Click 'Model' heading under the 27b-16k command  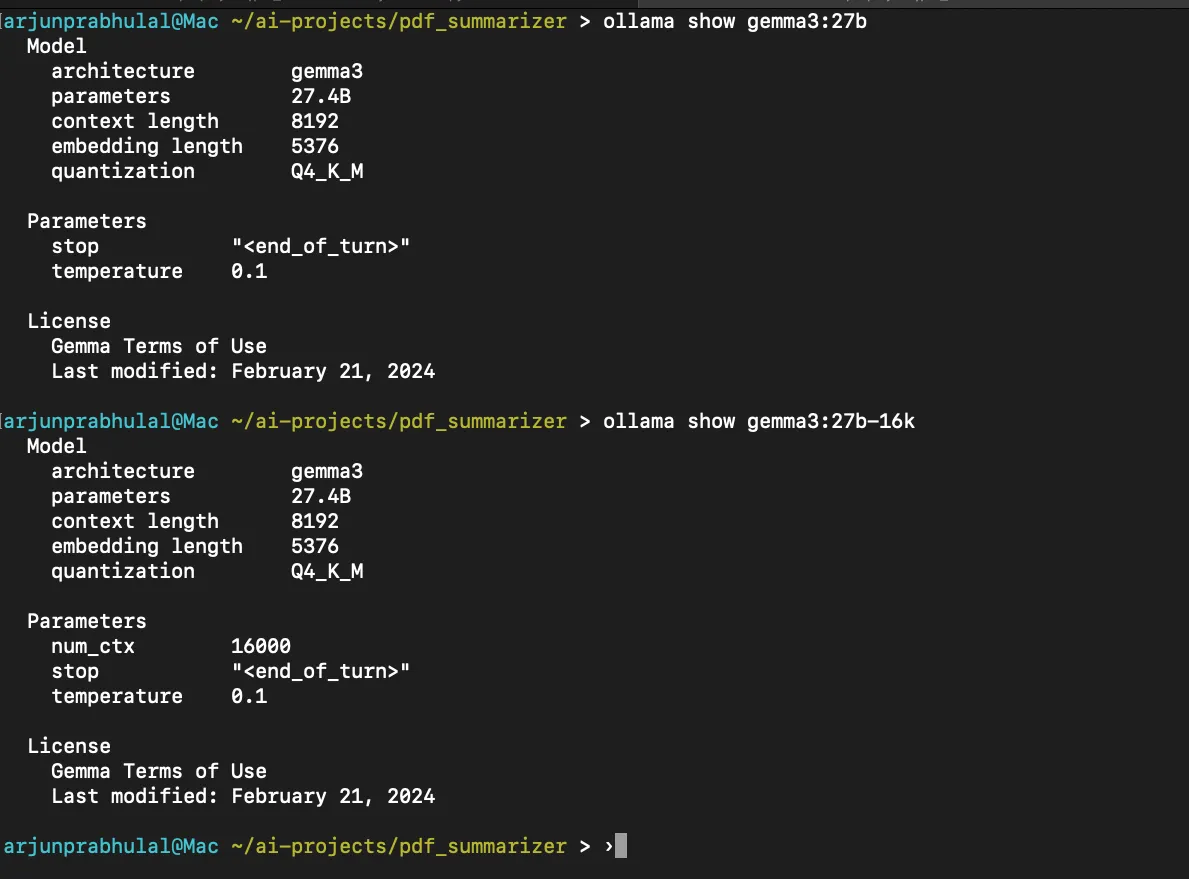57,446
